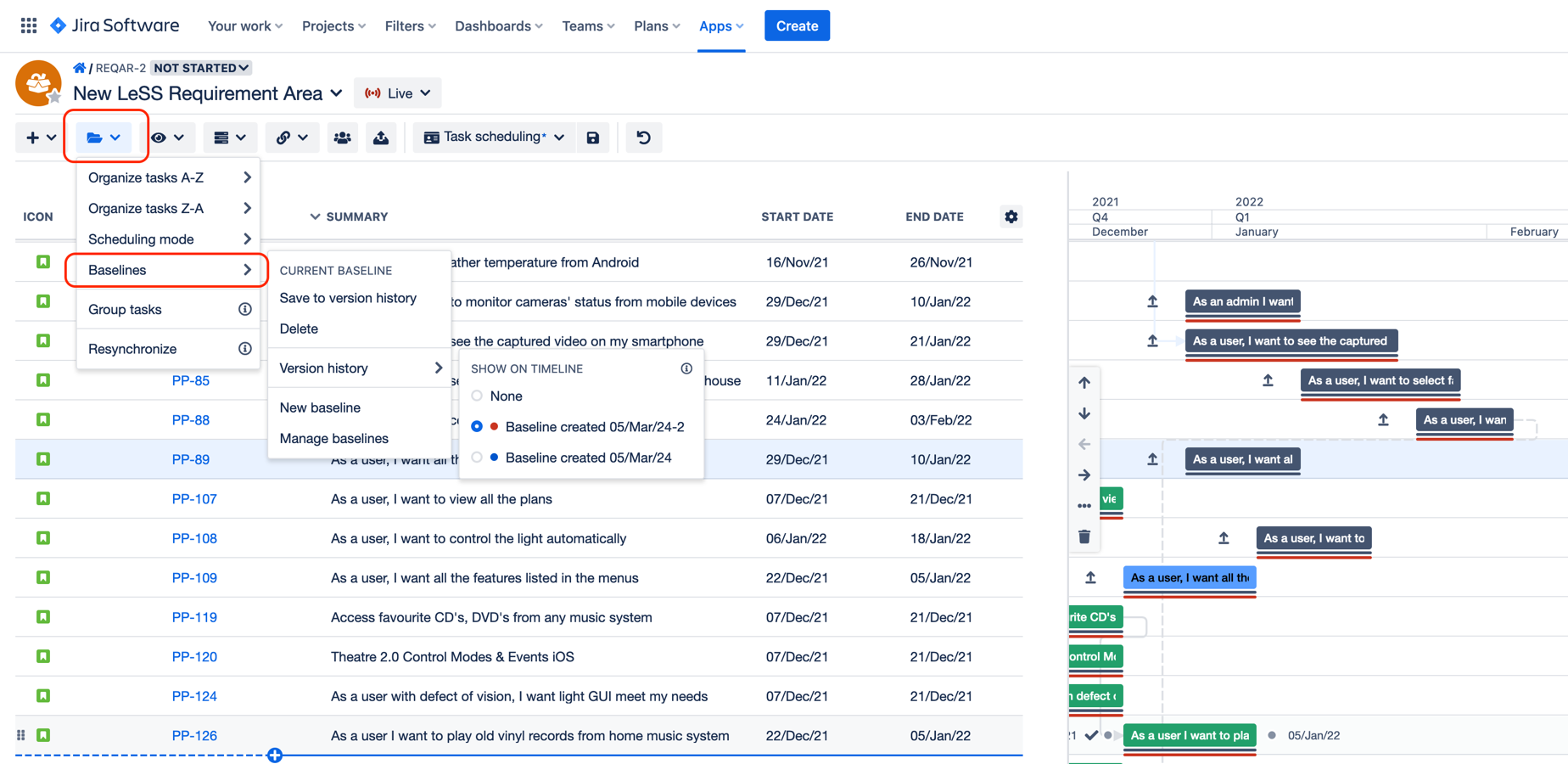The height and width of the screenshot is (764, 1568).
Task: Click info icon beside Group tasks
Action: click(x=244, y=309)
